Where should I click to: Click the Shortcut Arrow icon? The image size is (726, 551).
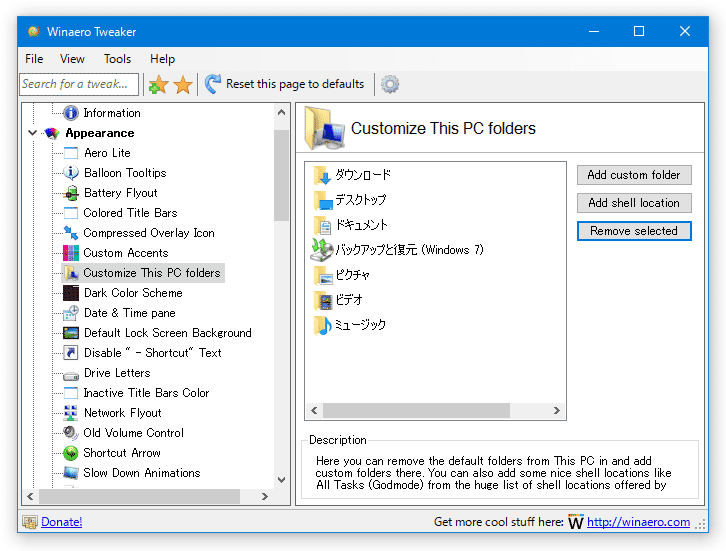click(71, 453)
